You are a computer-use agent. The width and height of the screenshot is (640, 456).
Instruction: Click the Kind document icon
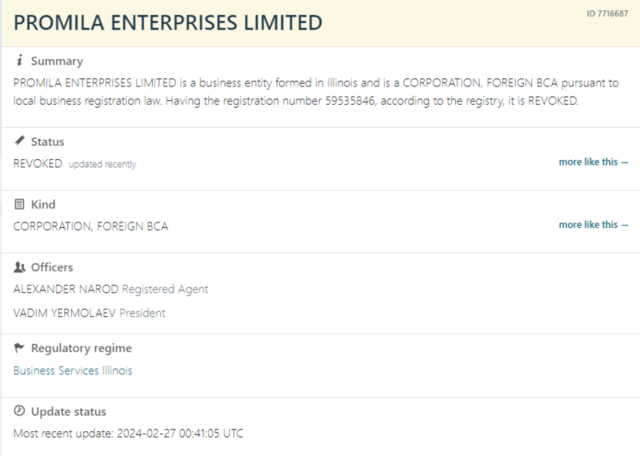pos(19,204)
